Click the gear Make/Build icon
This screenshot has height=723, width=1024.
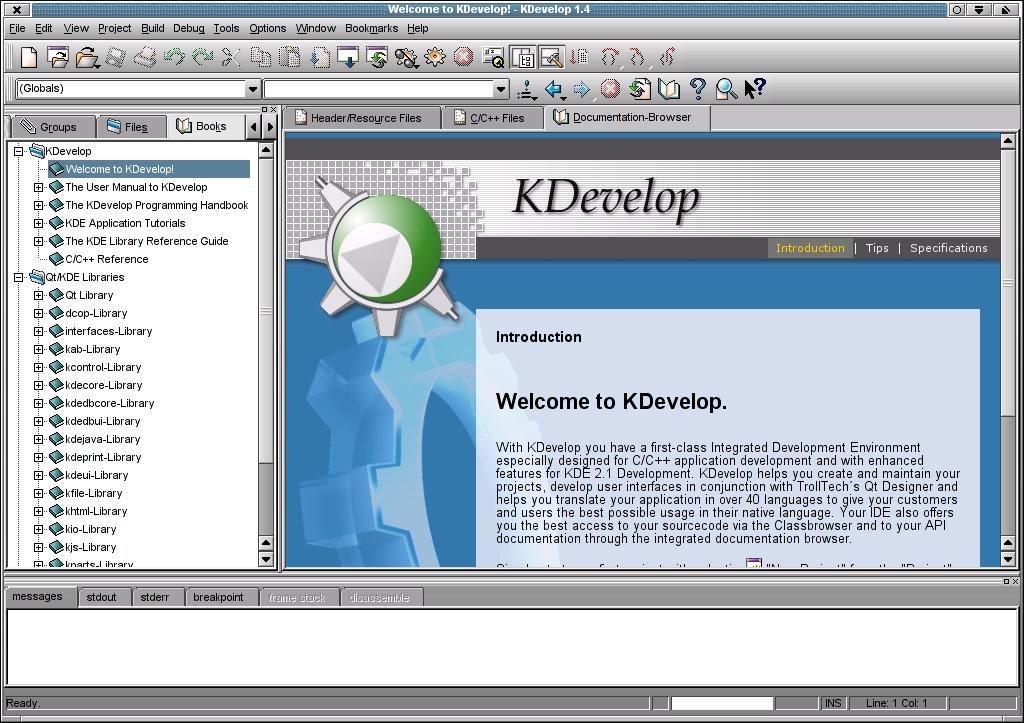click(x=435, y=57)
